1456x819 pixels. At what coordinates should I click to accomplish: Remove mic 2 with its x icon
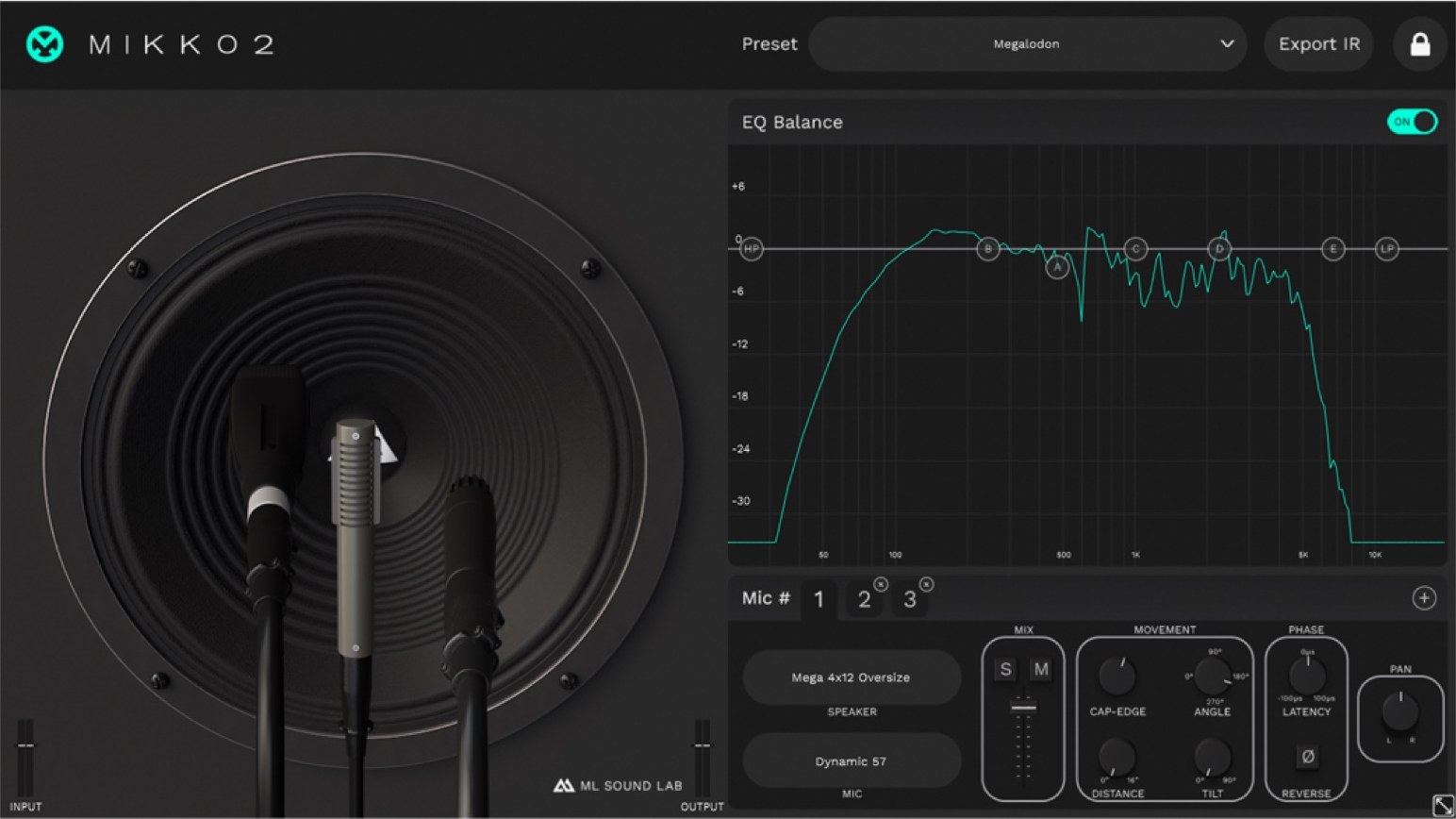point(881,585)
